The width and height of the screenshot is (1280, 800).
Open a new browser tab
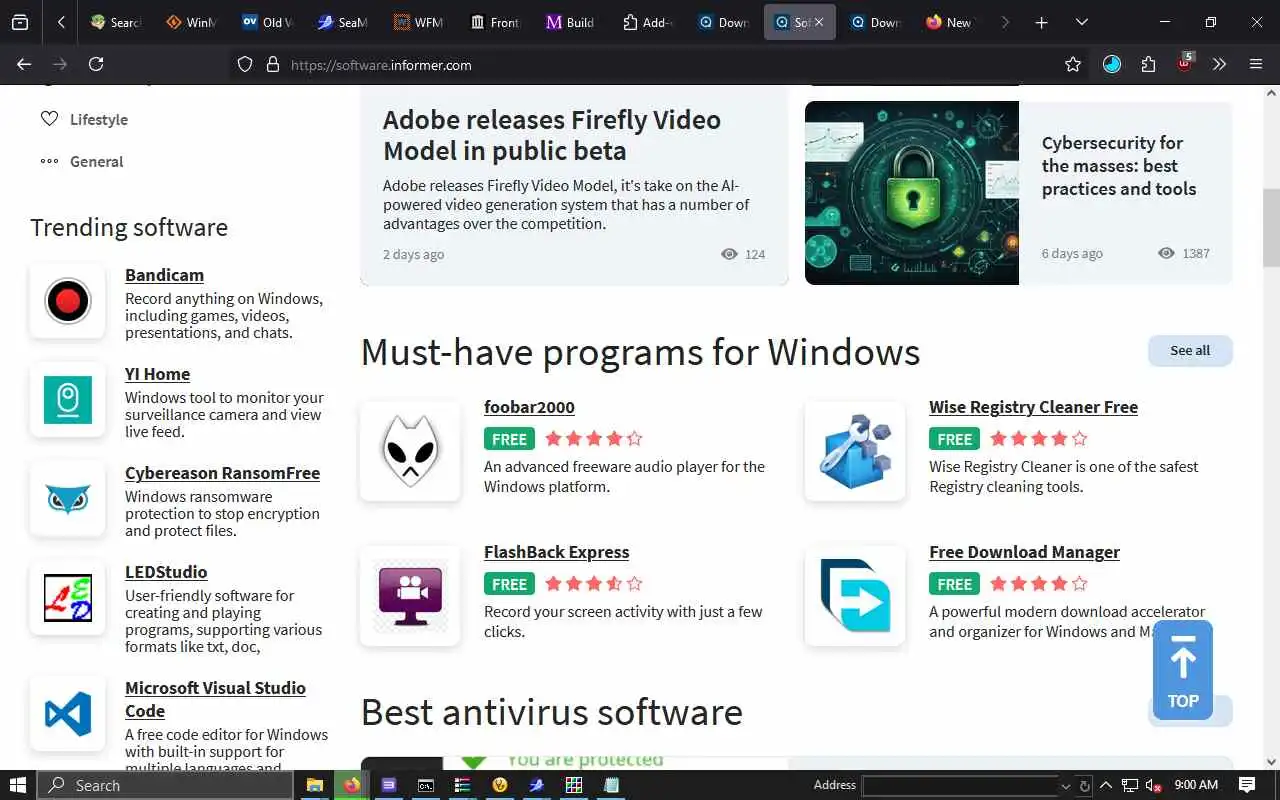(x=1041, y=22)
